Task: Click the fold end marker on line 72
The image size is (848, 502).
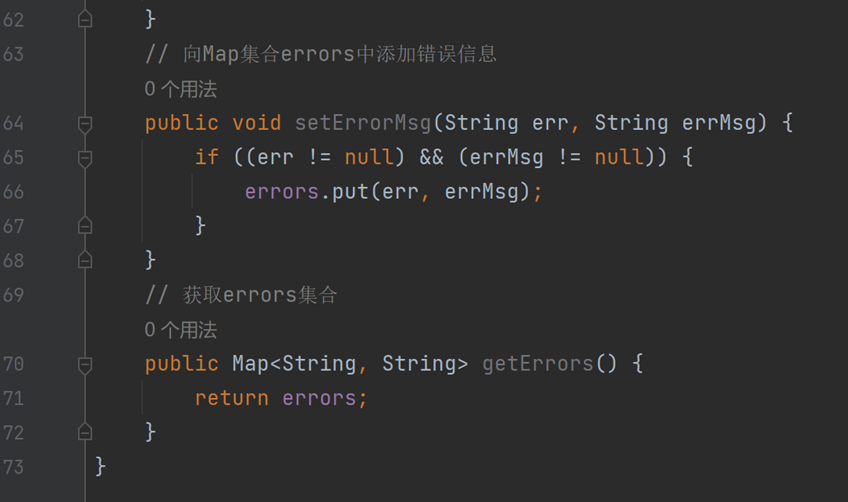Action: tap(85, 432)
